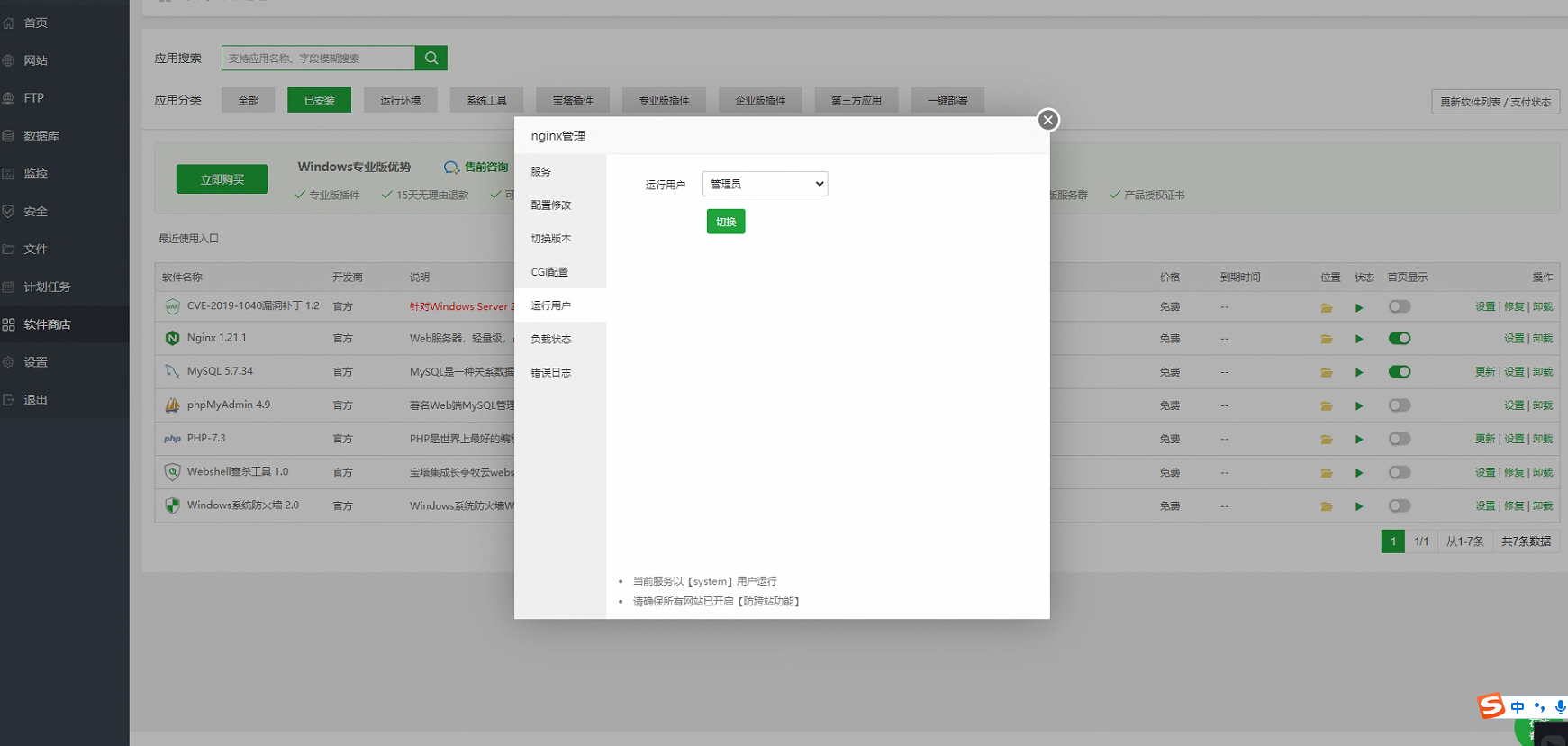The height and width of the screenshot is (746, 1568).
Task: Open 软件商店 in sidebar
Action: point(65,324)
